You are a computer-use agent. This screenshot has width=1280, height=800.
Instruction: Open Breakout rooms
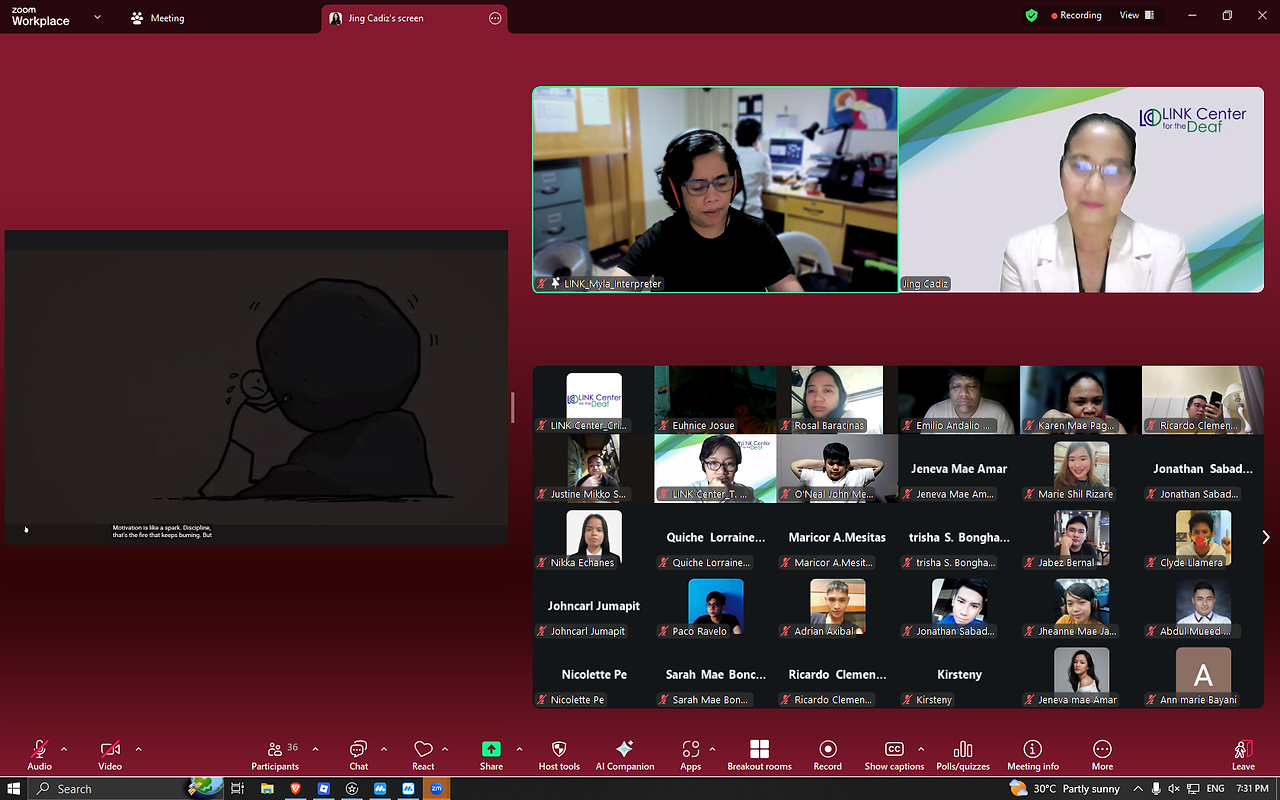[x=759, y=755]
